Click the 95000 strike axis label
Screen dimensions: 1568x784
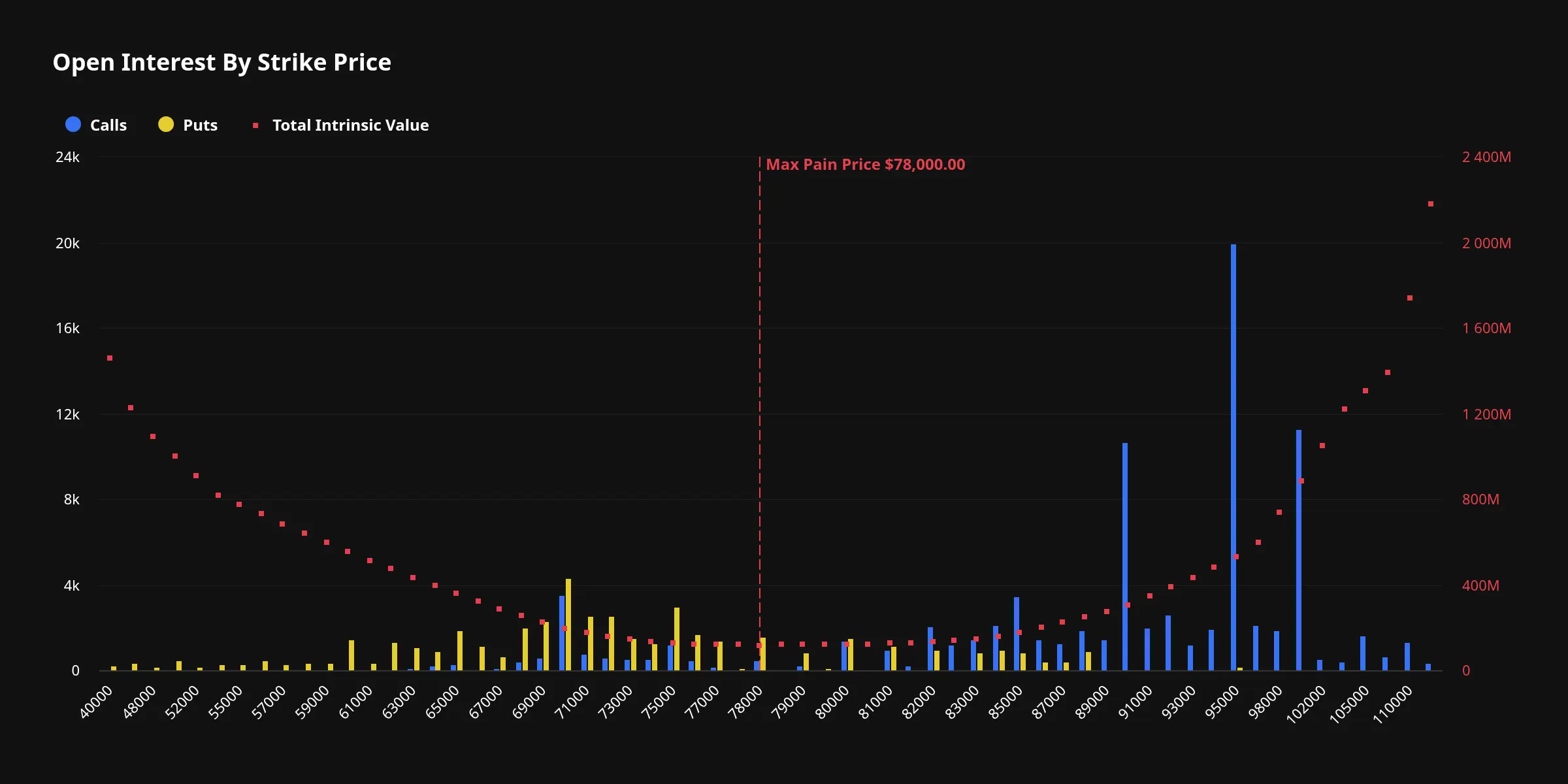click(1221, 702)
